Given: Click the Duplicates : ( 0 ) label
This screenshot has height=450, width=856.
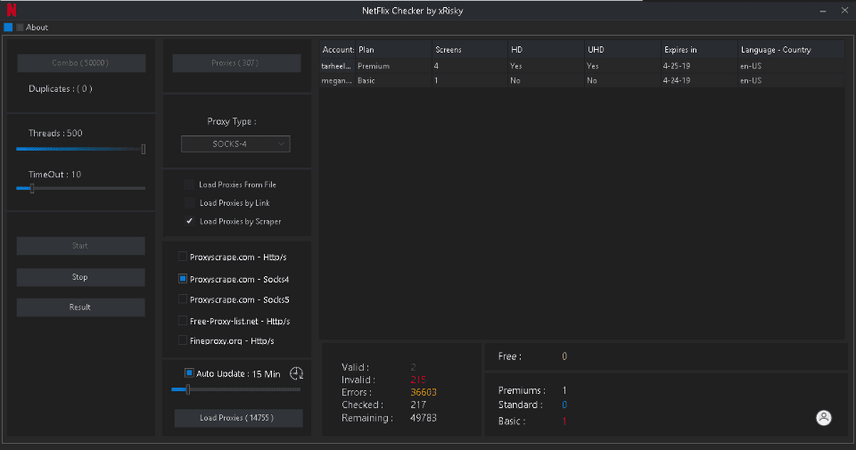Looking at the screenshot, I should [60, 88].
